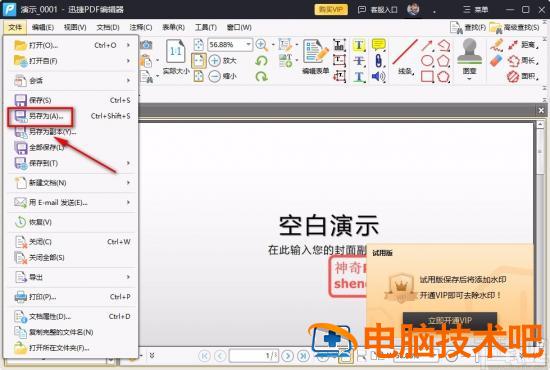Open 文档属性(D)... entry
The height and width of the screenshot is (370, 550).
click(70, 316)
